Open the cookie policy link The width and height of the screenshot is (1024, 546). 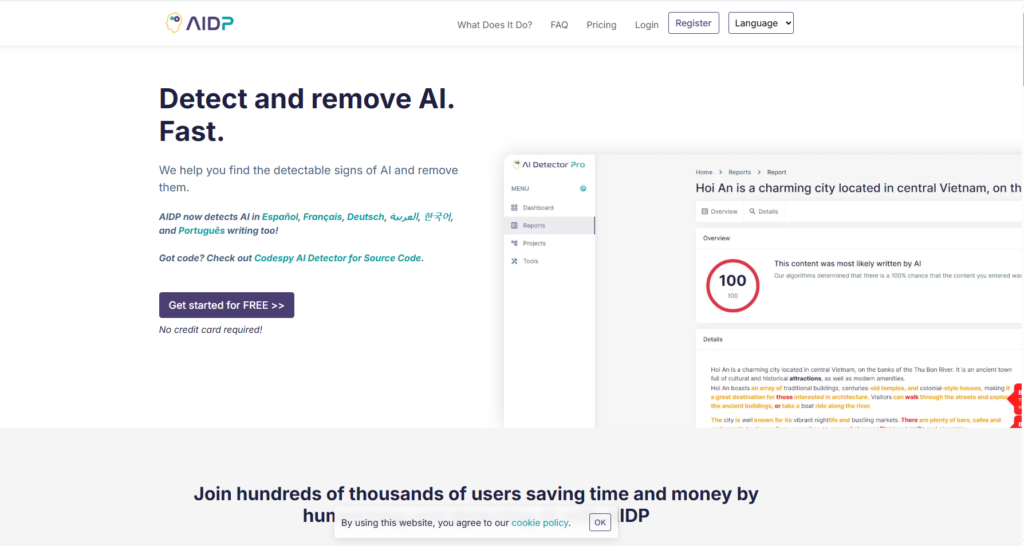pos(539,522)
